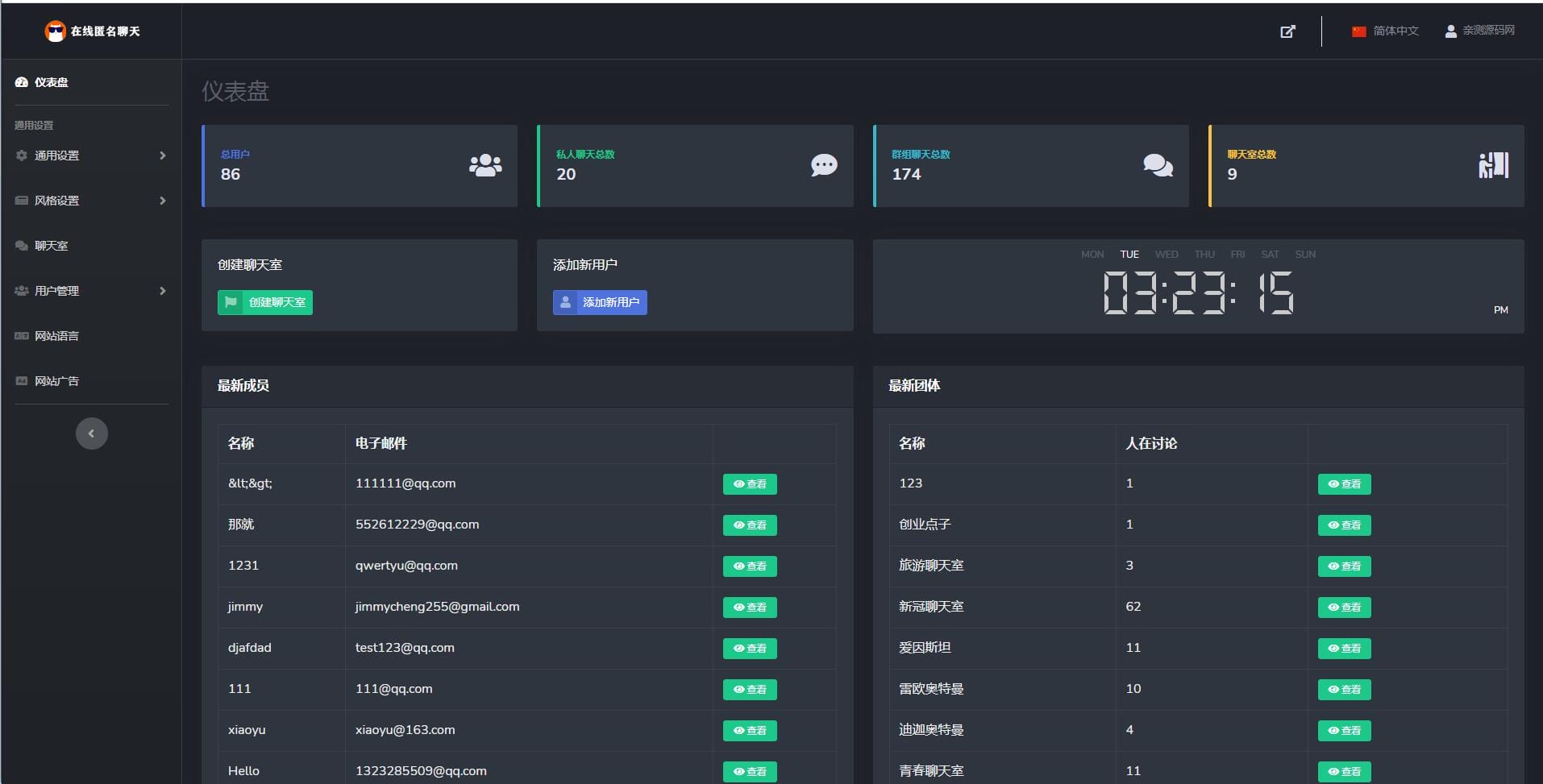Select the 聊天室 chat bubble icon in sidebar

tap(20, 245)
